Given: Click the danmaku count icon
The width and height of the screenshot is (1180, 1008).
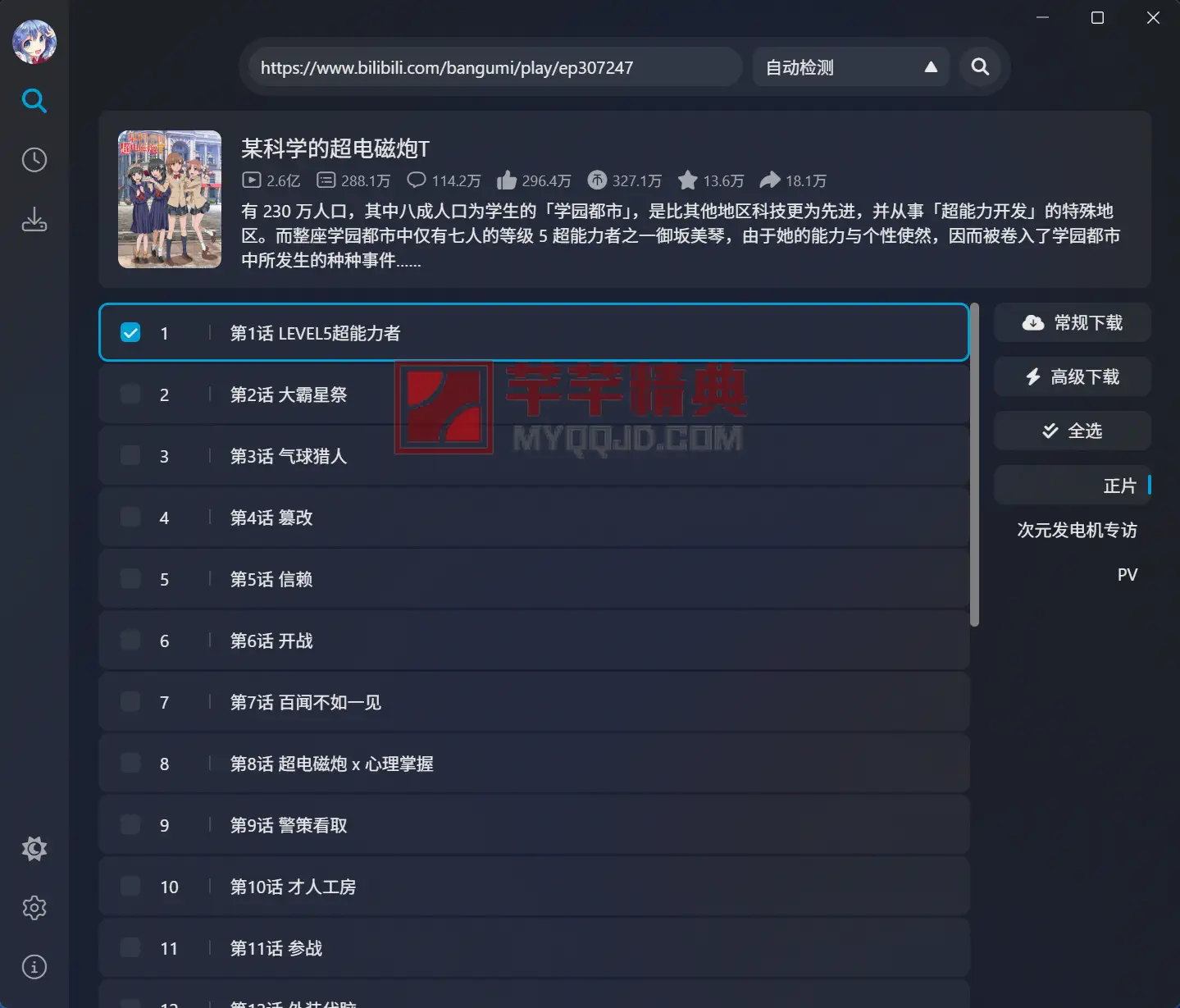Looking at the screenshot, I should coord(326,180).
